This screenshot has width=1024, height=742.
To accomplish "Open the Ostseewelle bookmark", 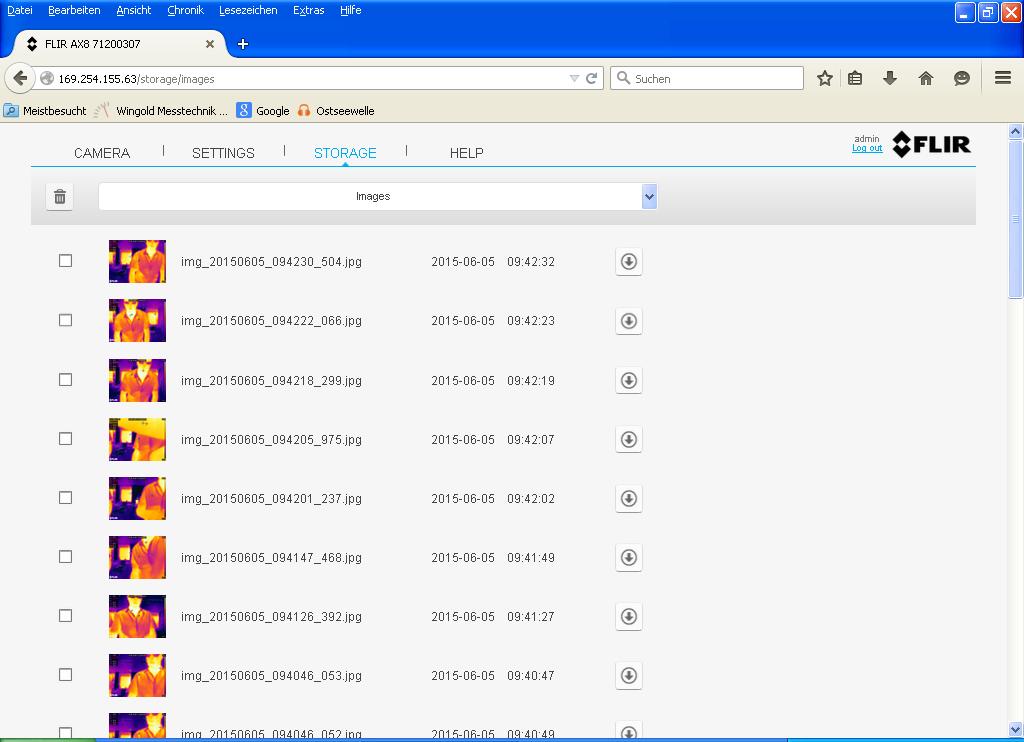I will (x=336, y=111).
